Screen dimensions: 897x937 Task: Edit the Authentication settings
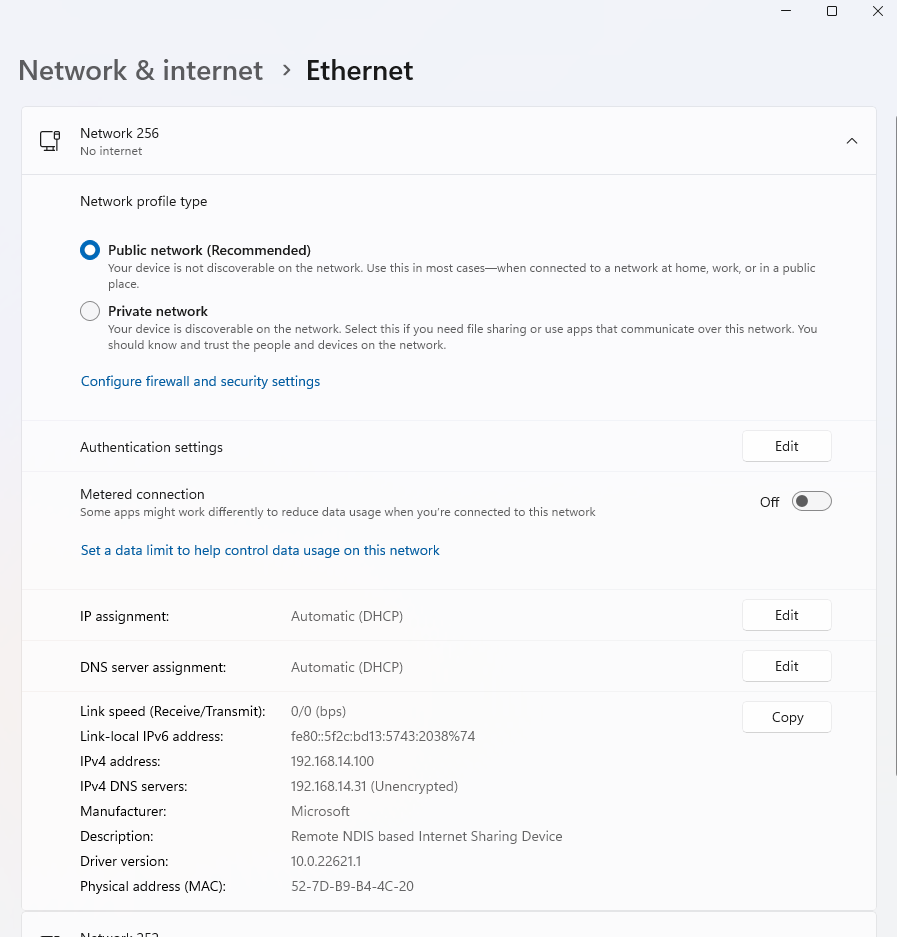click(786, 447)
